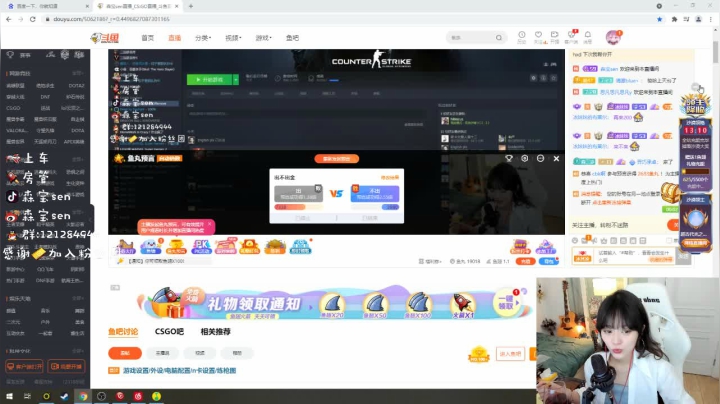Screen dimensions: 720x404
Task: Select the 火箭X1 rocket reward
Action: (x=462, y=305)
